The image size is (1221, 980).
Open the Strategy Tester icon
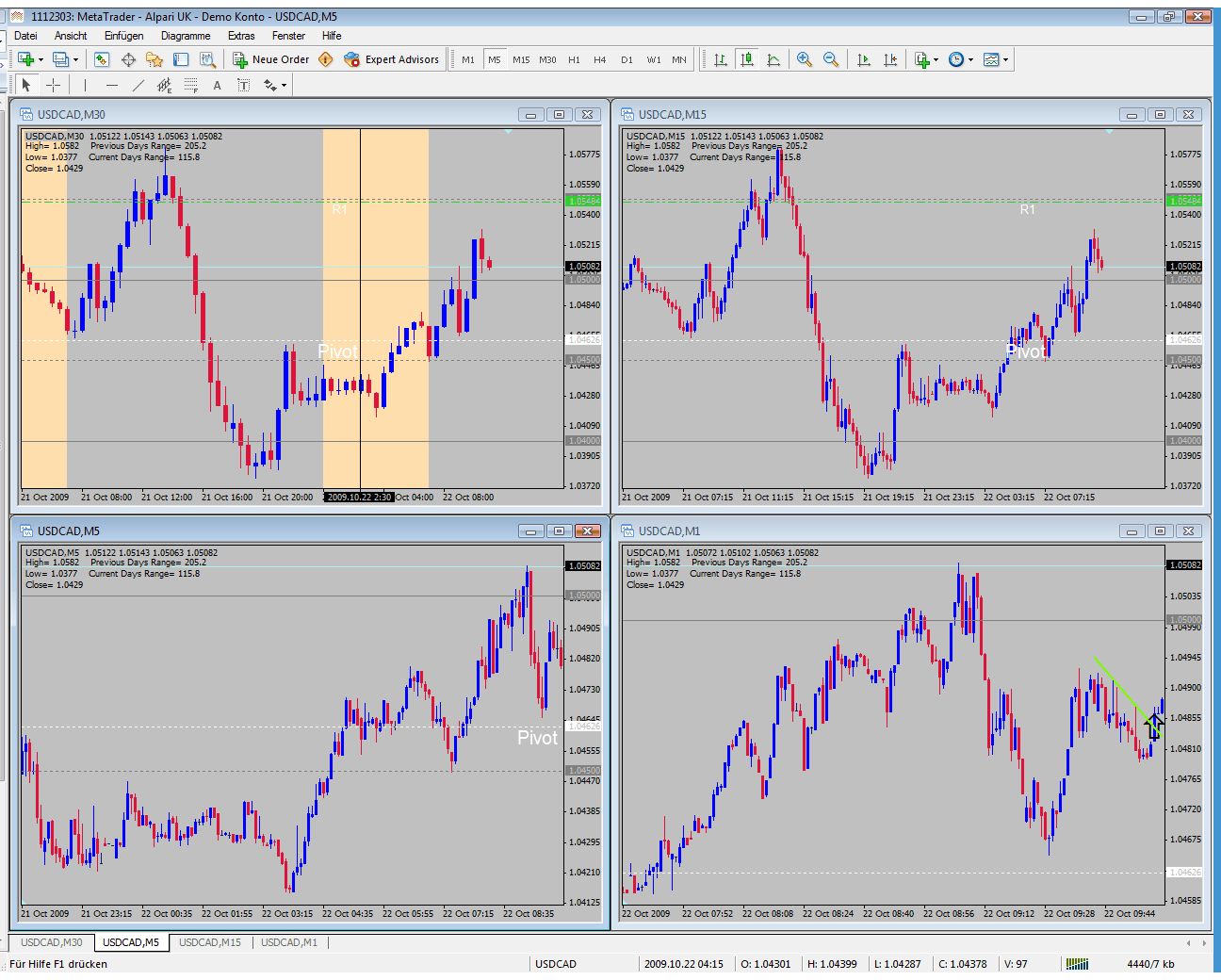[x=208, y=59]
